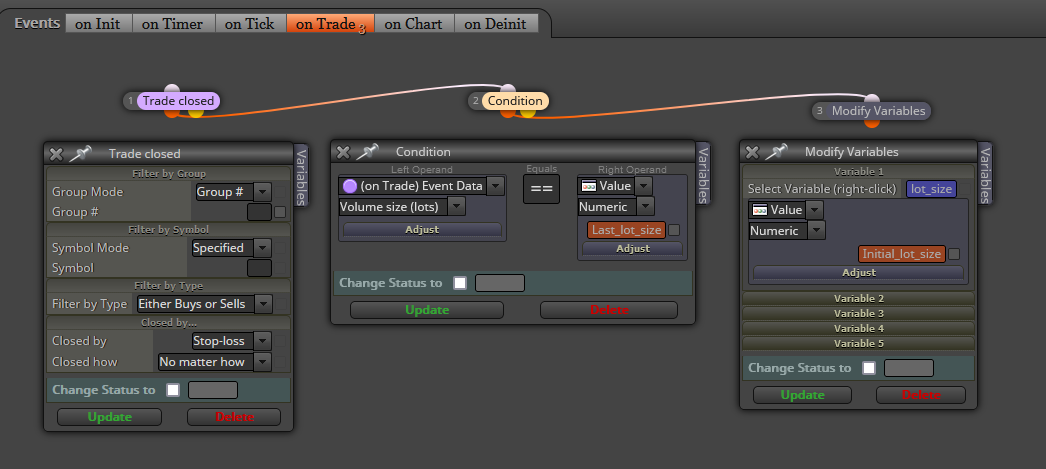Screen dimensions: 1046x469
Task: Expand the Variable 4 section
Action: [859, 328]
